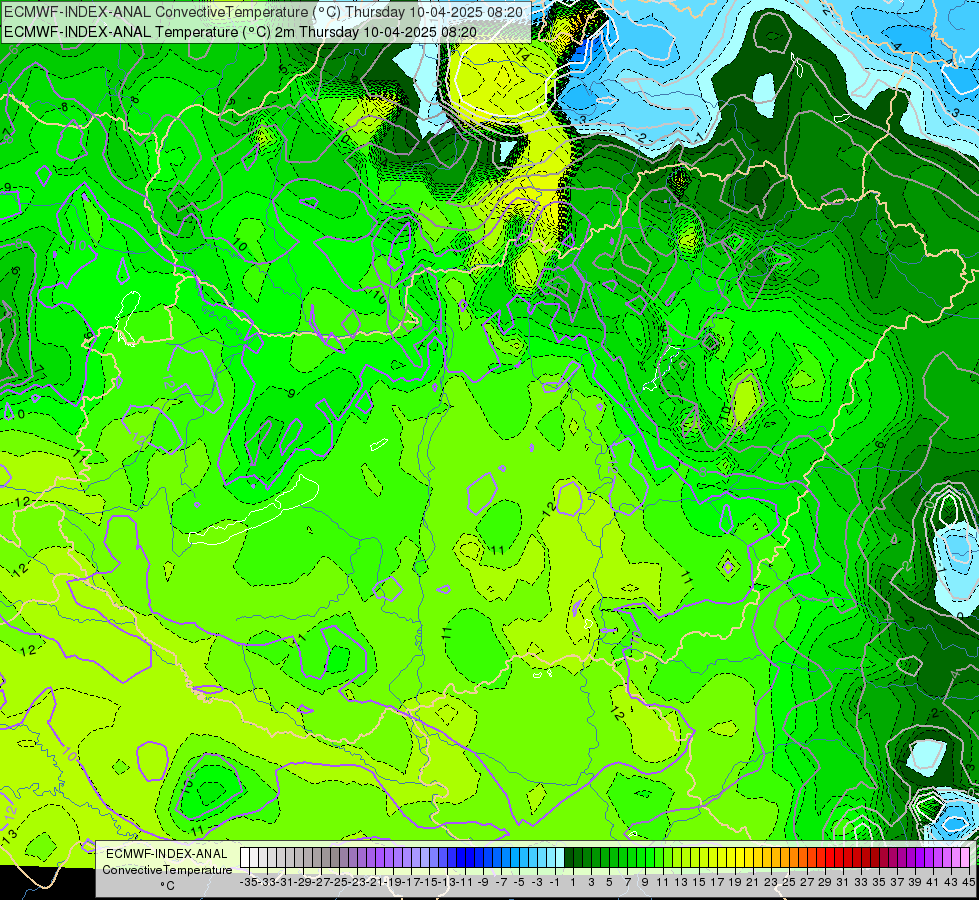Click the ConvectiveTemperature title line at top

click(263, 12)
